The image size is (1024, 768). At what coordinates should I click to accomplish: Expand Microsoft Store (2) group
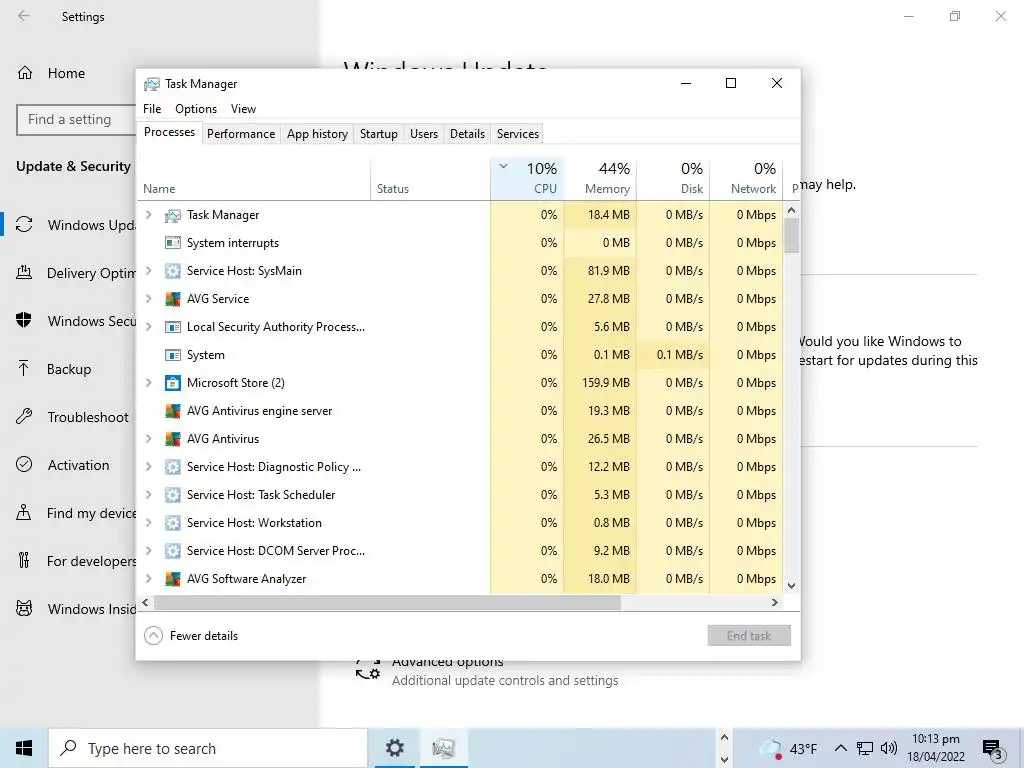[x=149, y=383]
